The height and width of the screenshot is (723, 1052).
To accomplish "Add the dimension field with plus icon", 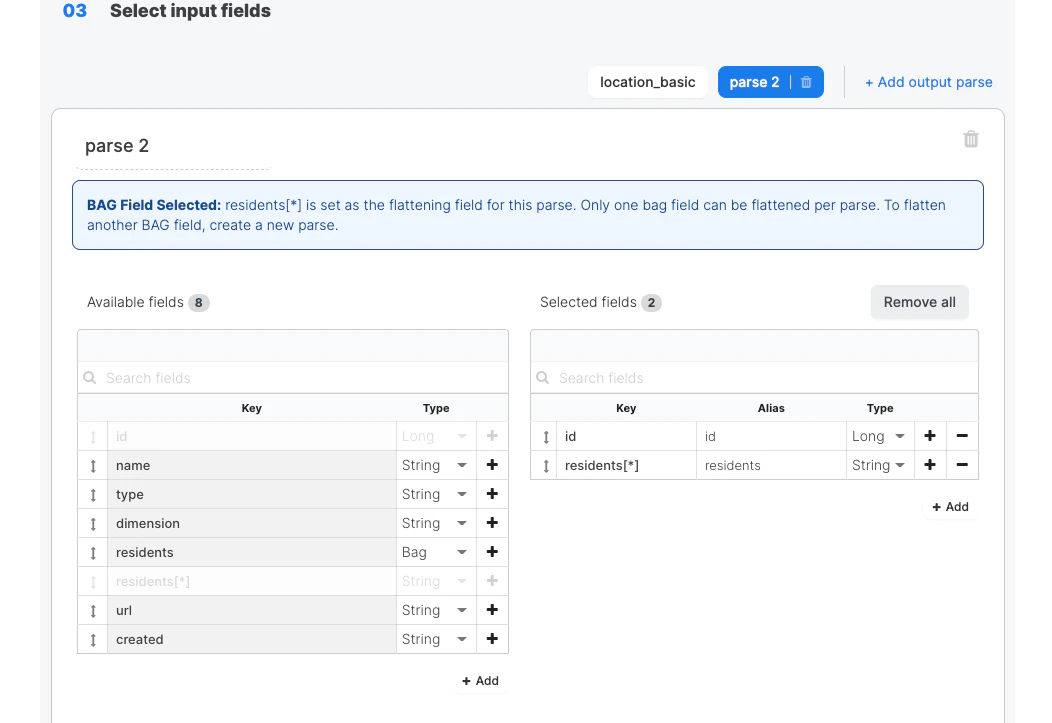I will point(492,523).
